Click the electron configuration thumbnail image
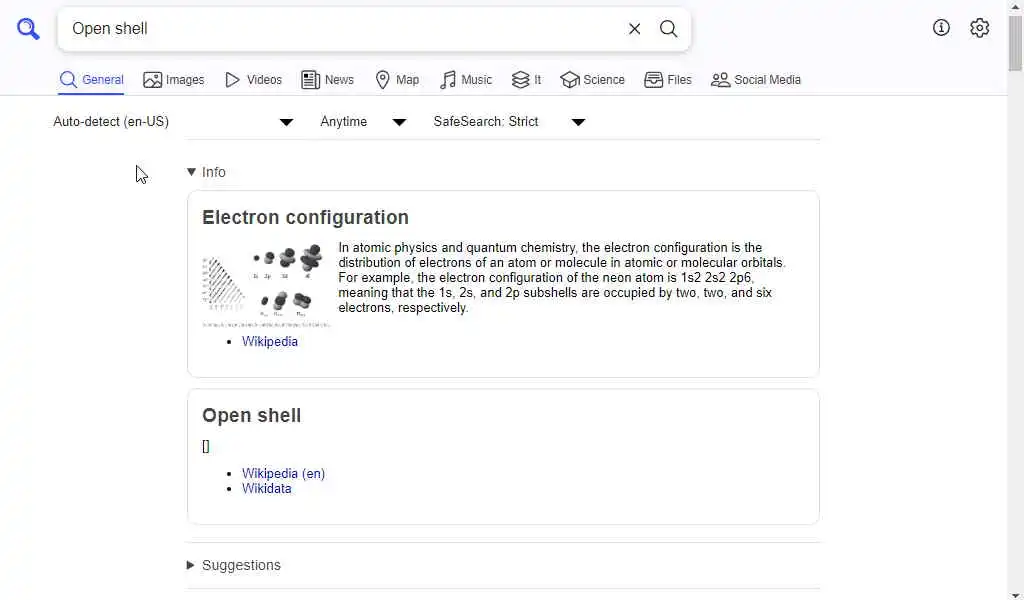Screen dimensions: 1024x600 coord(266,285)
